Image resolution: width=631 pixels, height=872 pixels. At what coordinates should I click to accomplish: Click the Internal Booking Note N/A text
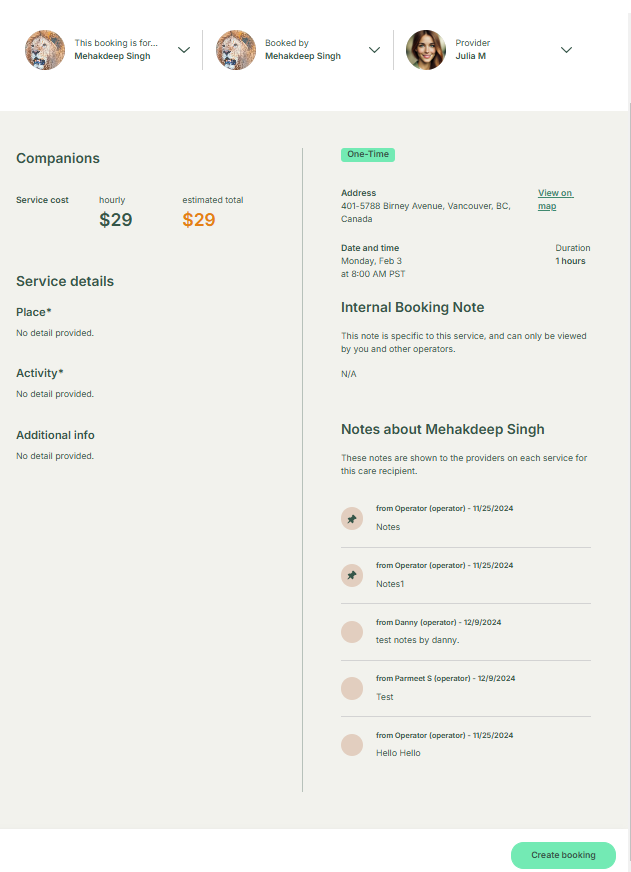349,374
